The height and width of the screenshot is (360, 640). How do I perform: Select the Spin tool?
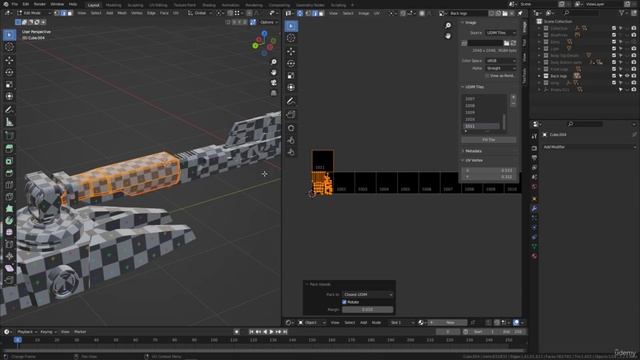click(9, 220)
